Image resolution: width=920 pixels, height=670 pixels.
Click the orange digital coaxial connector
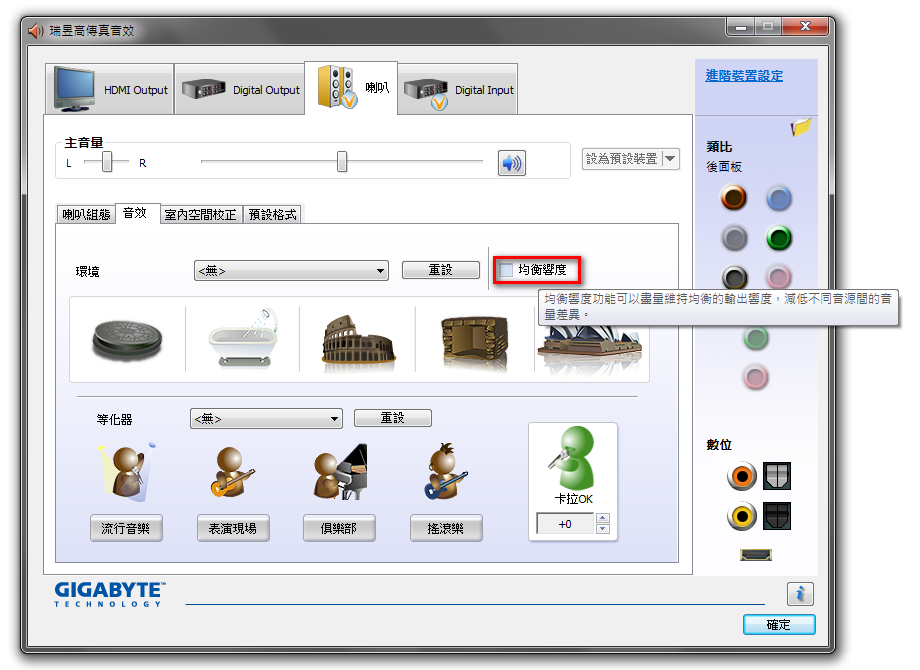[742, 476]
